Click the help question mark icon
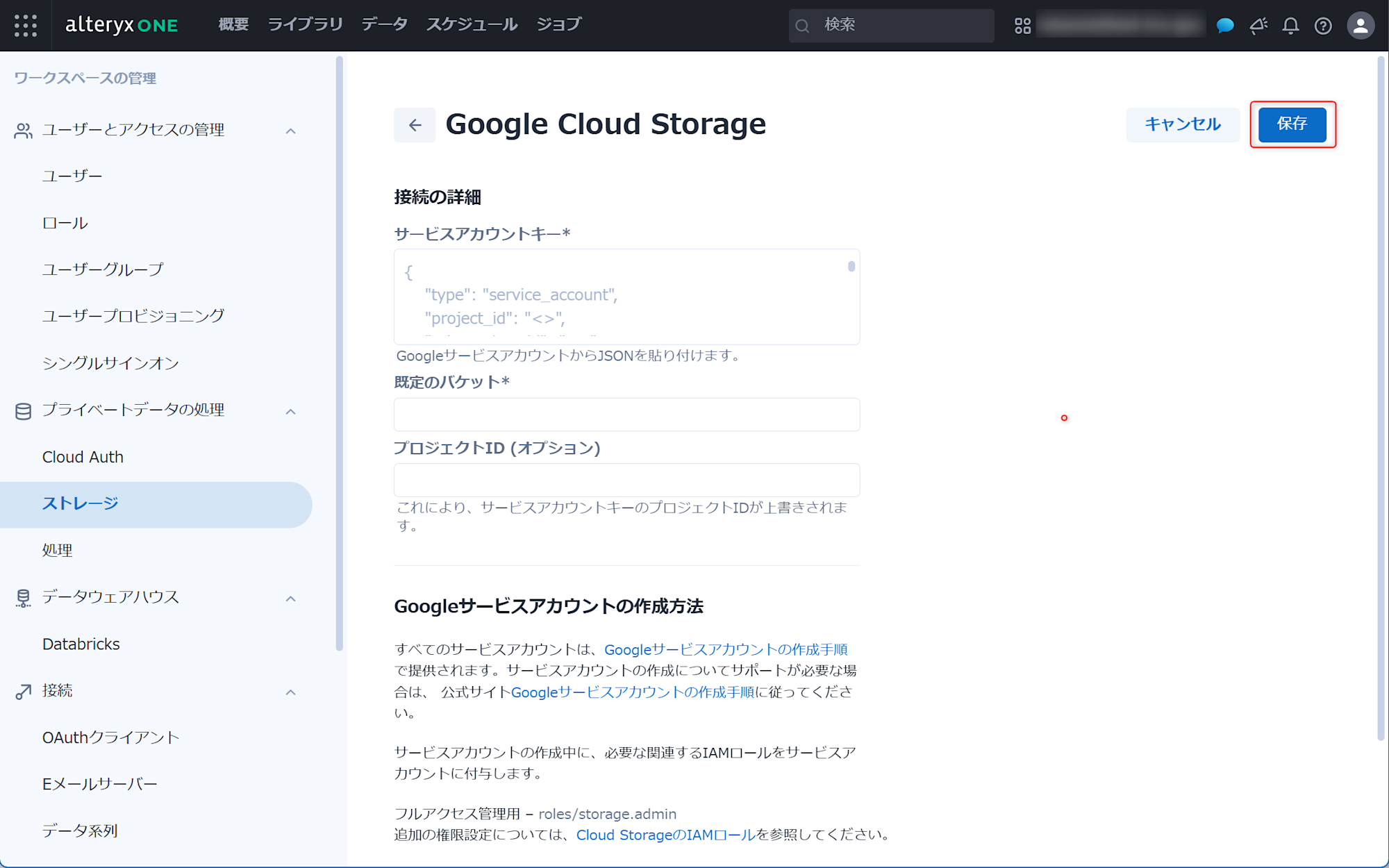 pyautogui.click(x=1323, y=26)
